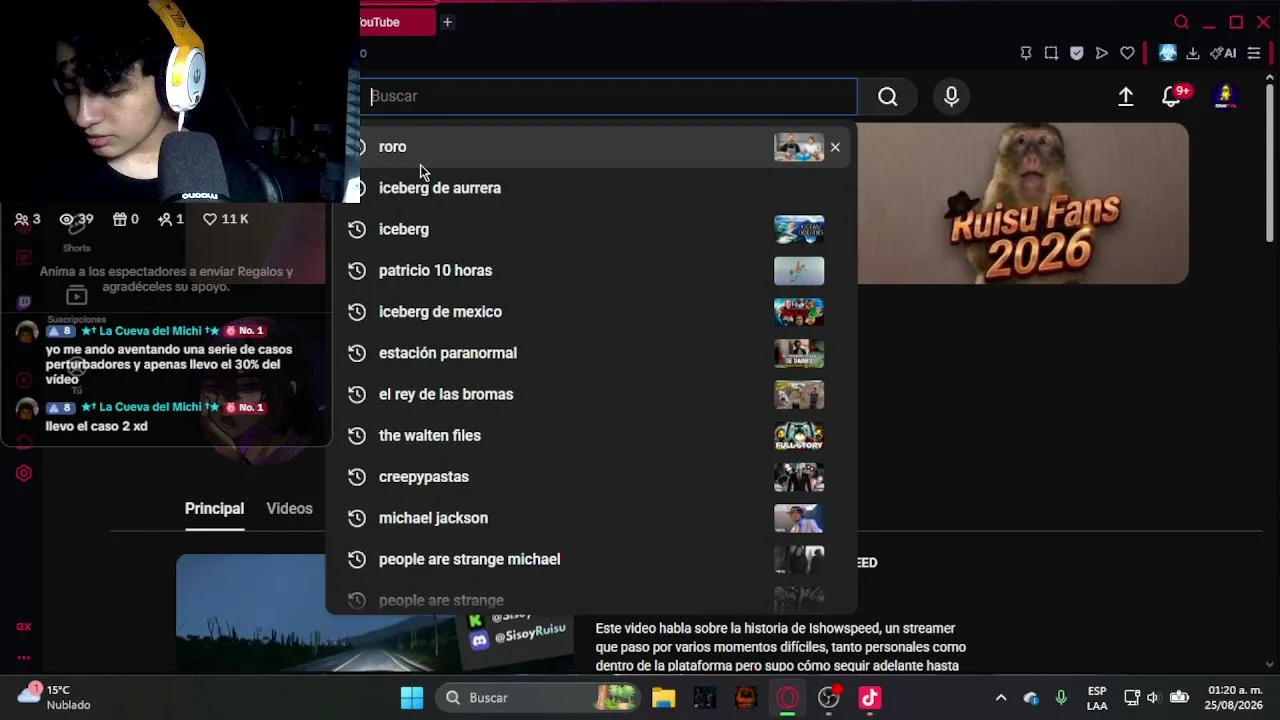Click the taskbar Buscar search box

(x=538, y=698)
